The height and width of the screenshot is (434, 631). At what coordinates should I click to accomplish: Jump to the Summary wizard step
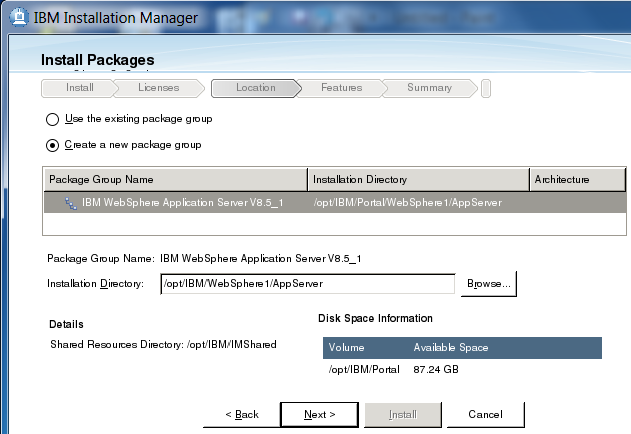(x=429, y=88)
